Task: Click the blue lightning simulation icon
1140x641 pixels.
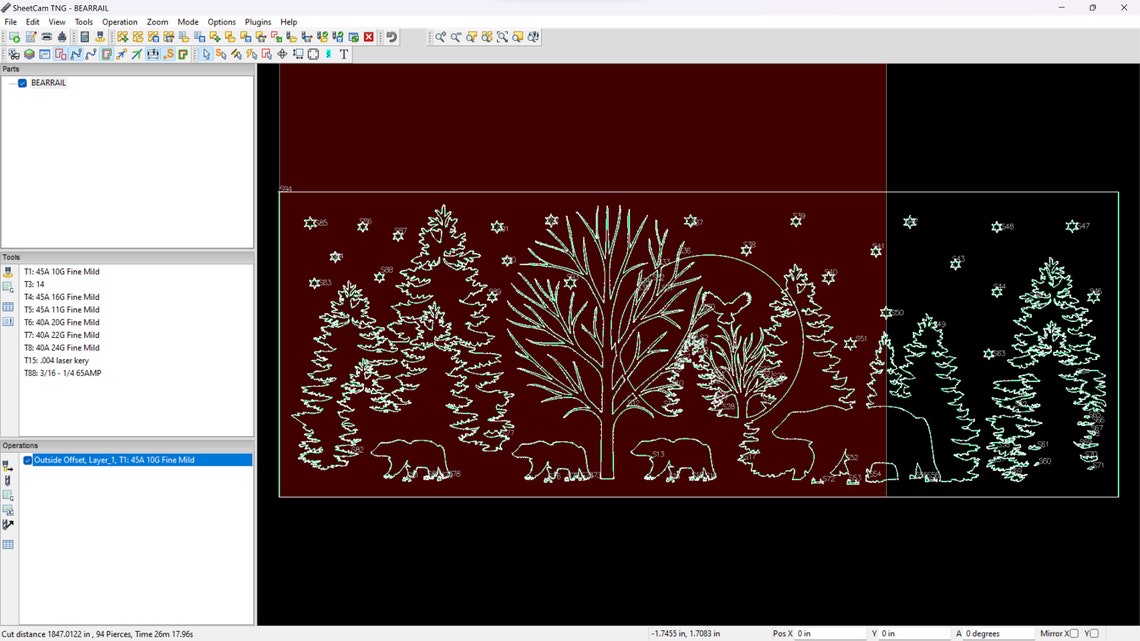Action: (328, 54)
